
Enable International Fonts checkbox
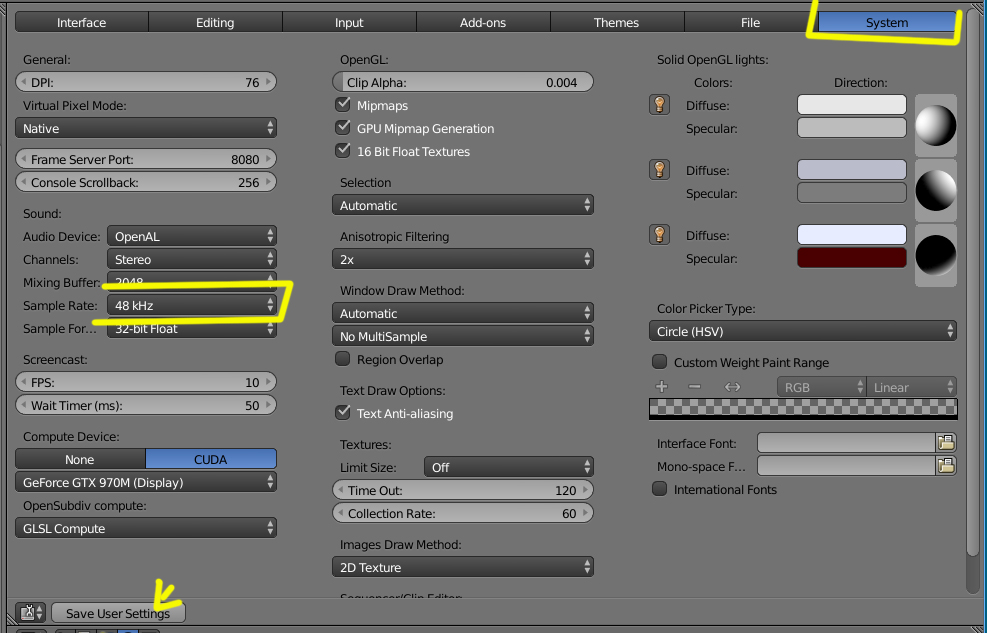point(660,489)
